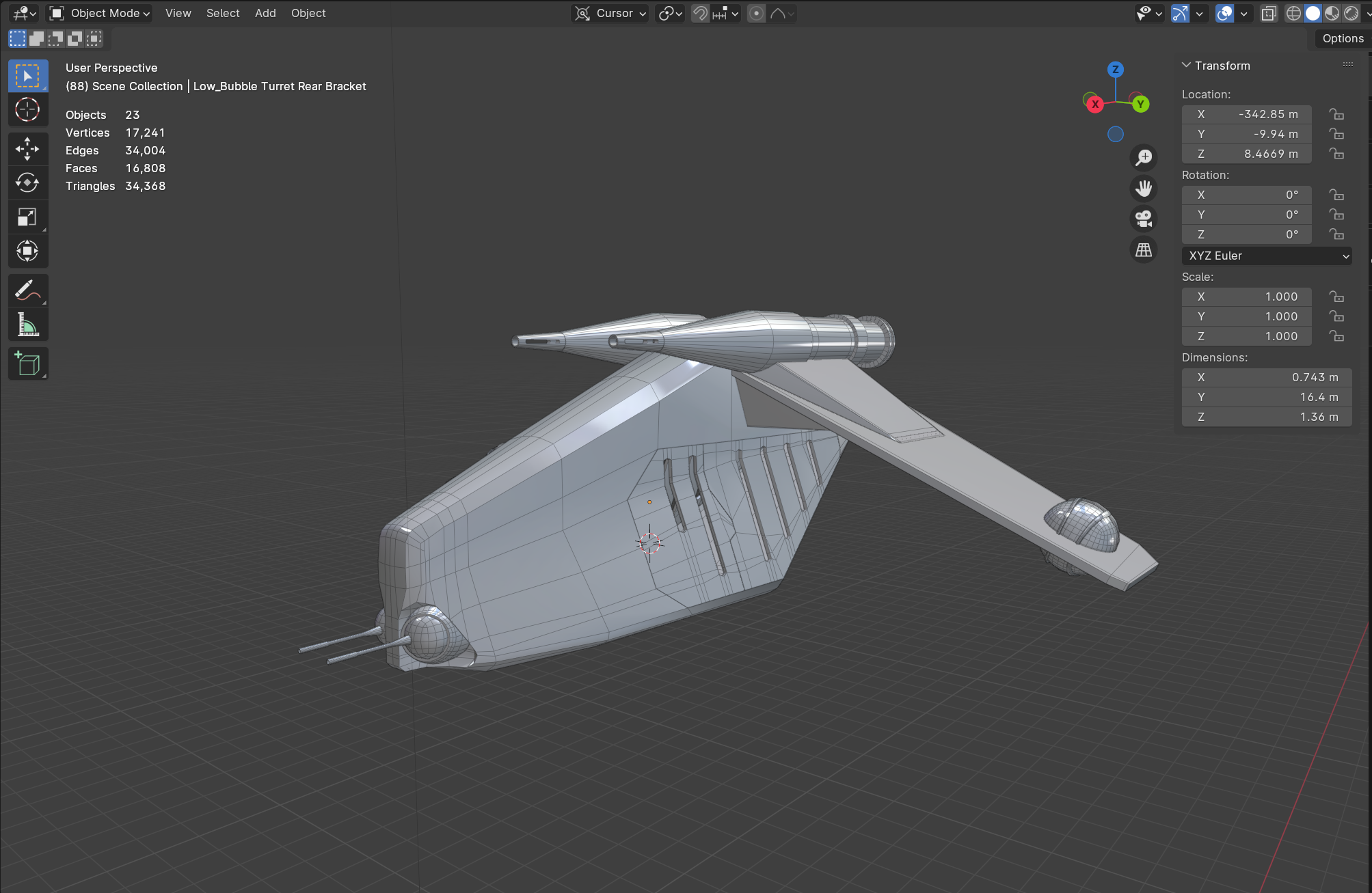
Task: Toggle snapping magnet icon
Action: [700, 14]
